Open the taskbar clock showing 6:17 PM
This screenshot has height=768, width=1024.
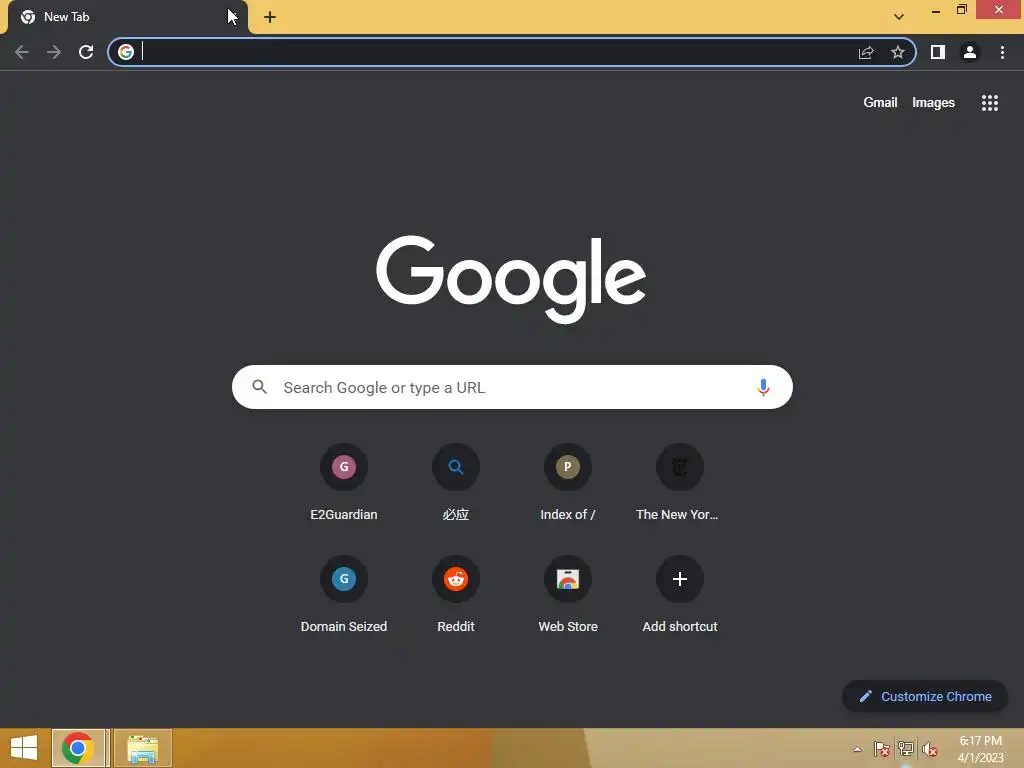pos(980,749)
